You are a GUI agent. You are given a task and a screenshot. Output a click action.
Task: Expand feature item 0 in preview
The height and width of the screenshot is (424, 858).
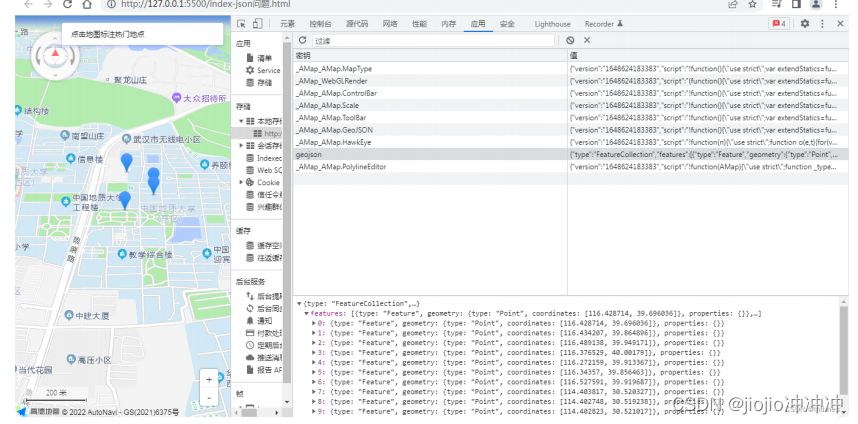[x=314, y=324]
